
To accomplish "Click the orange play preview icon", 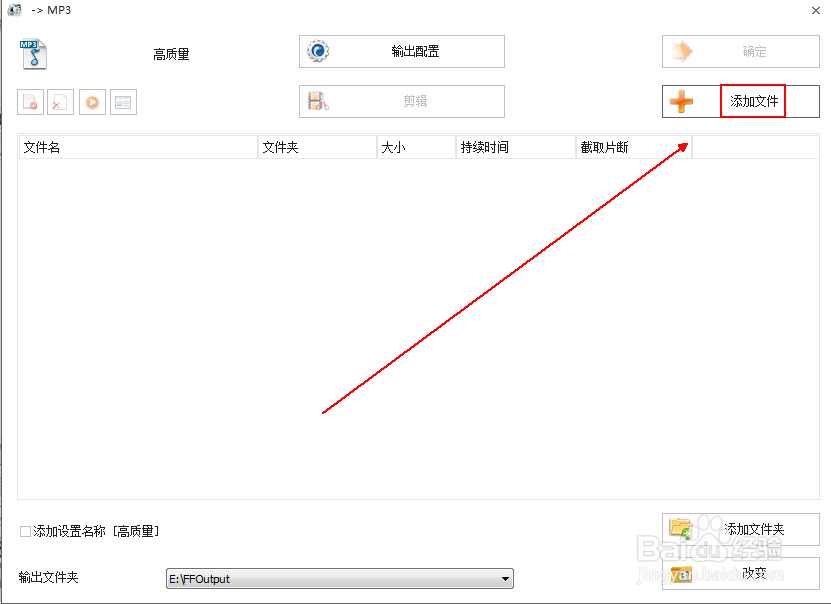I will pos(91,101).
